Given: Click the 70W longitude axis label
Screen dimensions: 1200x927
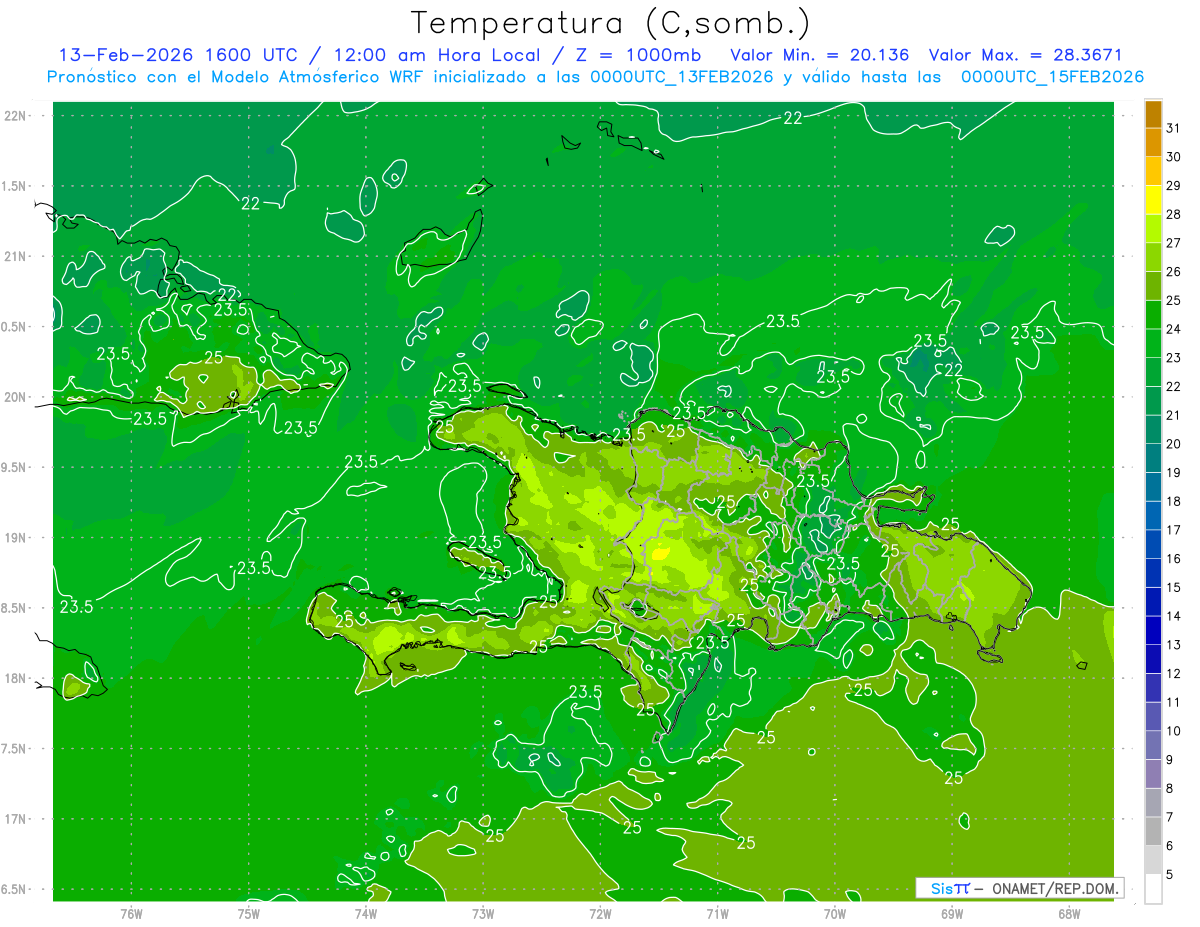Looking at the screenshot, I should [835, 914].
